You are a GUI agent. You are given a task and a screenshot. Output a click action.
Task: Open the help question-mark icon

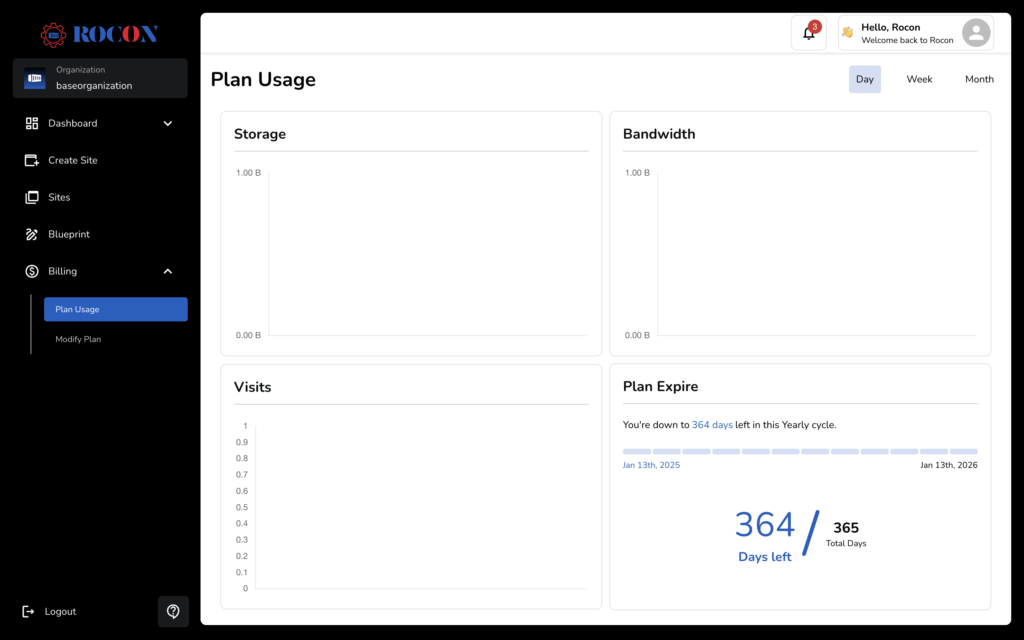[x=173, y=611]
